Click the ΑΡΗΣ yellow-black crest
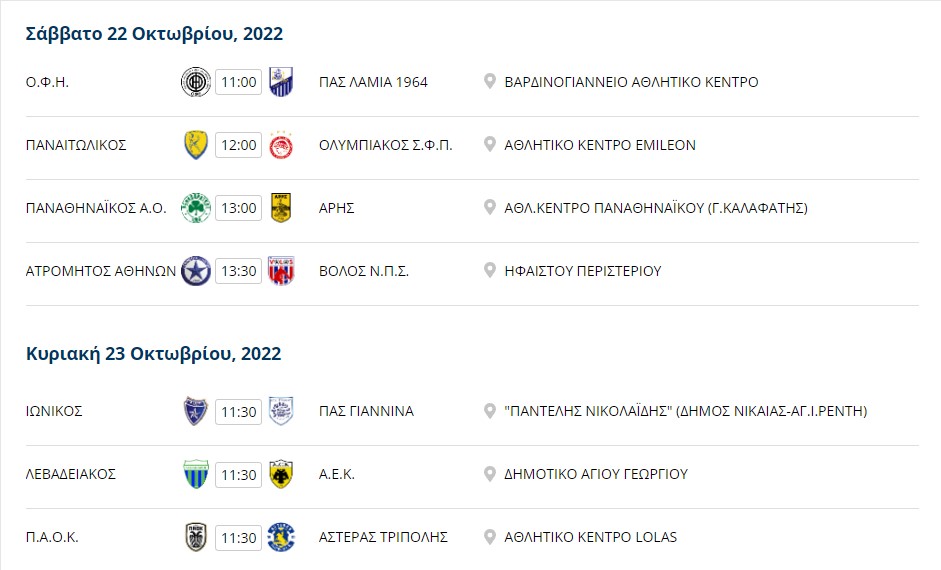The image size is (941, 570). 281,208
